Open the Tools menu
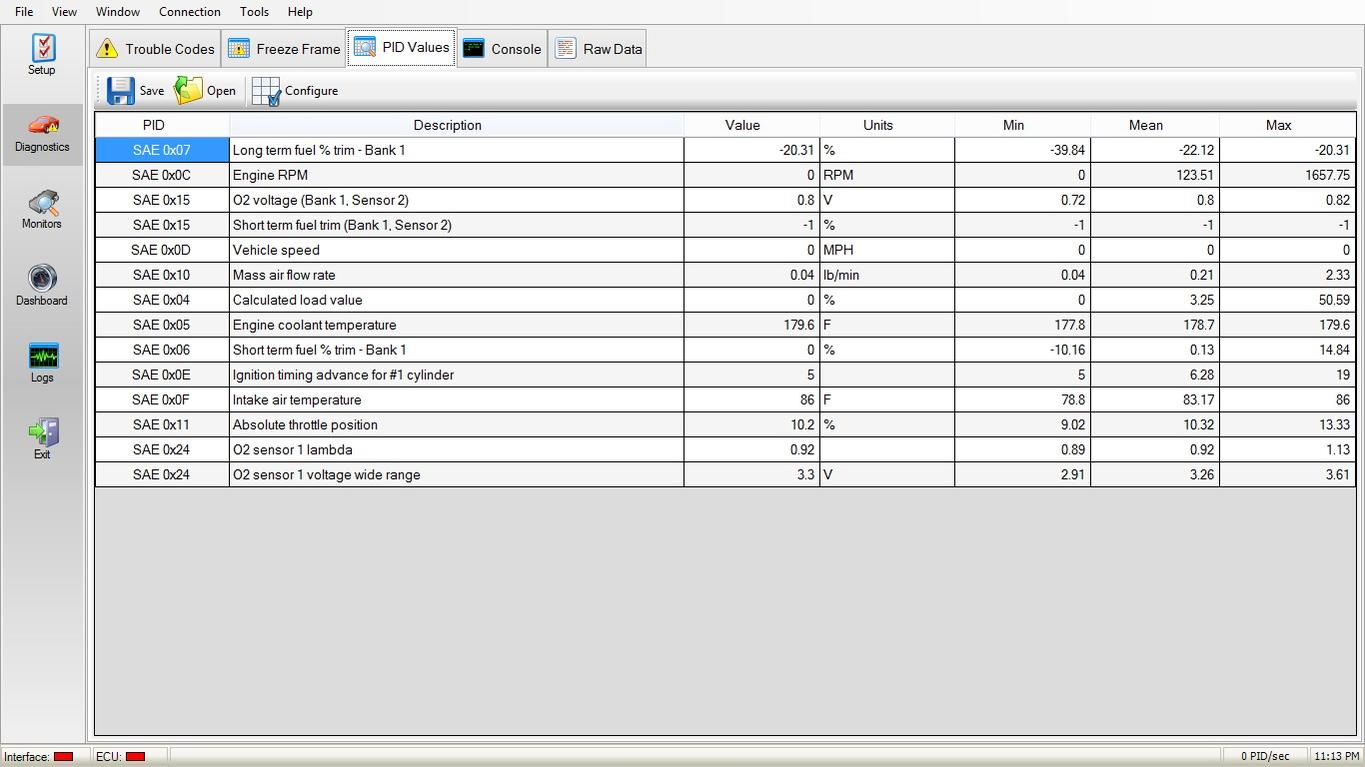The width and height of the screenshot is (1365, 767). point(254,12)
